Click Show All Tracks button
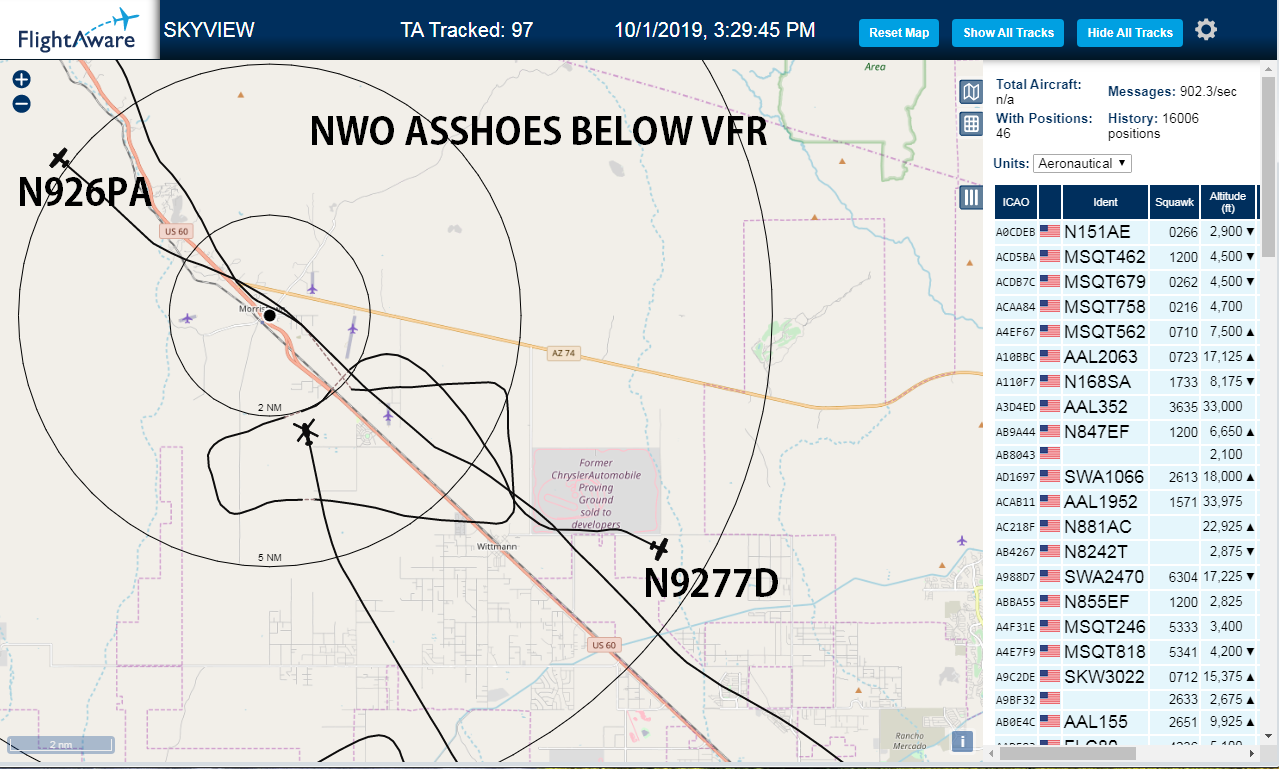The height and width of the screenshot is (769, 1279). (x=1008, y=33)
